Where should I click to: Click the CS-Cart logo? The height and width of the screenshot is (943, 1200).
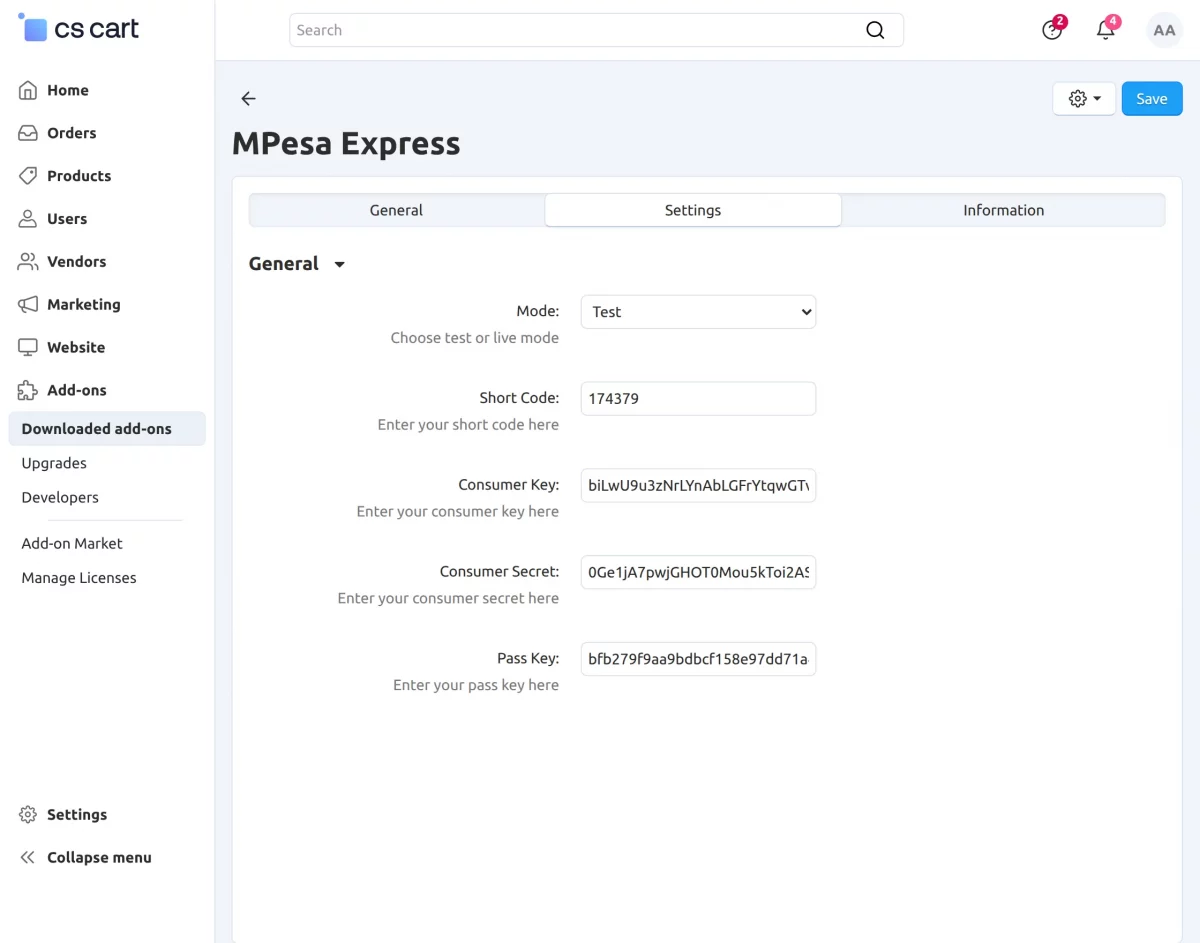coord(78,29)
